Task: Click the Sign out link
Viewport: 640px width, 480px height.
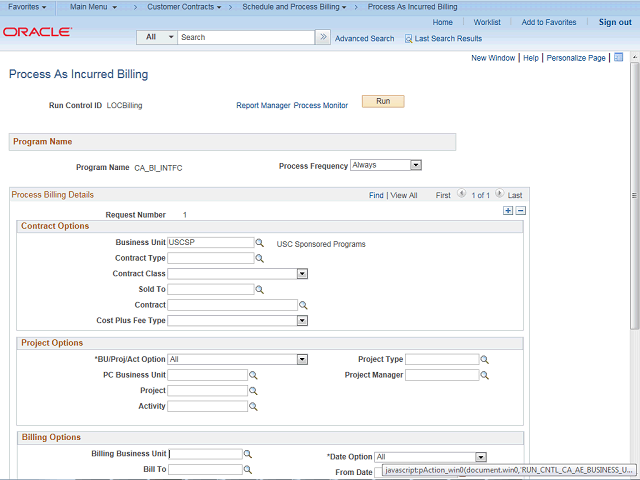Action: pyautogui.click(x=614, y=22)
